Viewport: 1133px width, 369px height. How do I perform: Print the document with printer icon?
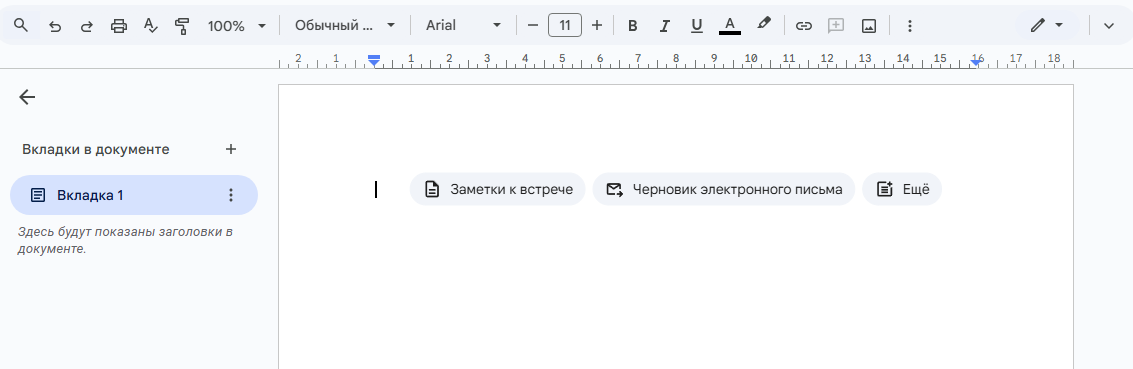119,26
